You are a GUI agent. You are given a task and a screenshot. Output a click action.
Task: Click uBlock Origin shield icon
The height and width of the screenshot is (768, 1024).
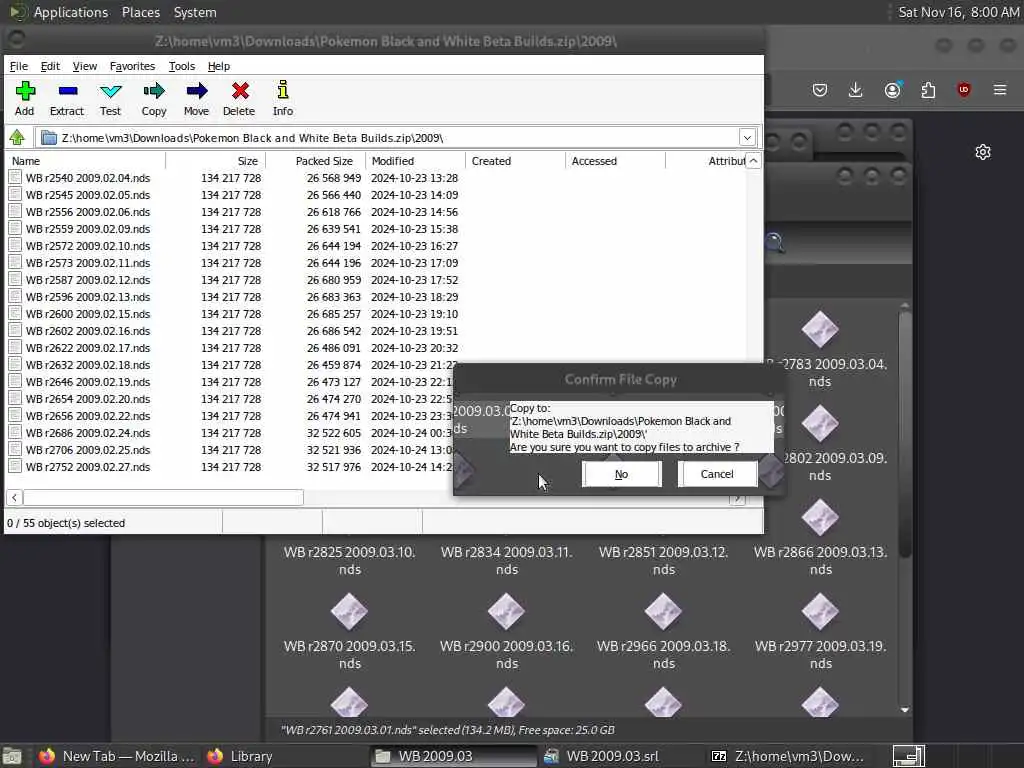point(964,90)
